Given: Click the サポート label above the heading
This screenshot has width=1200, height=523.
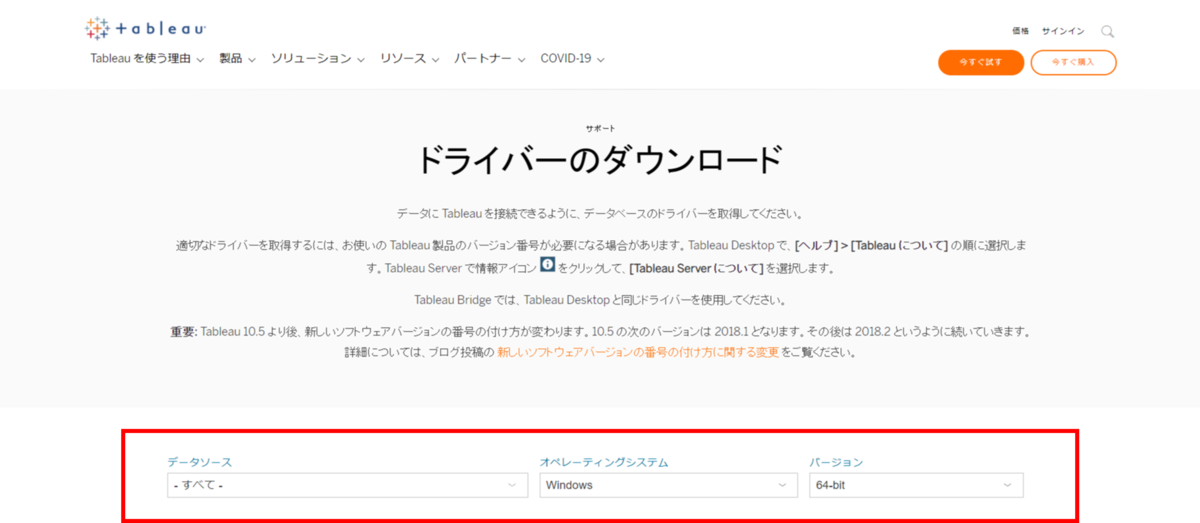Looking at the screenshot, I should click(600, 129).
